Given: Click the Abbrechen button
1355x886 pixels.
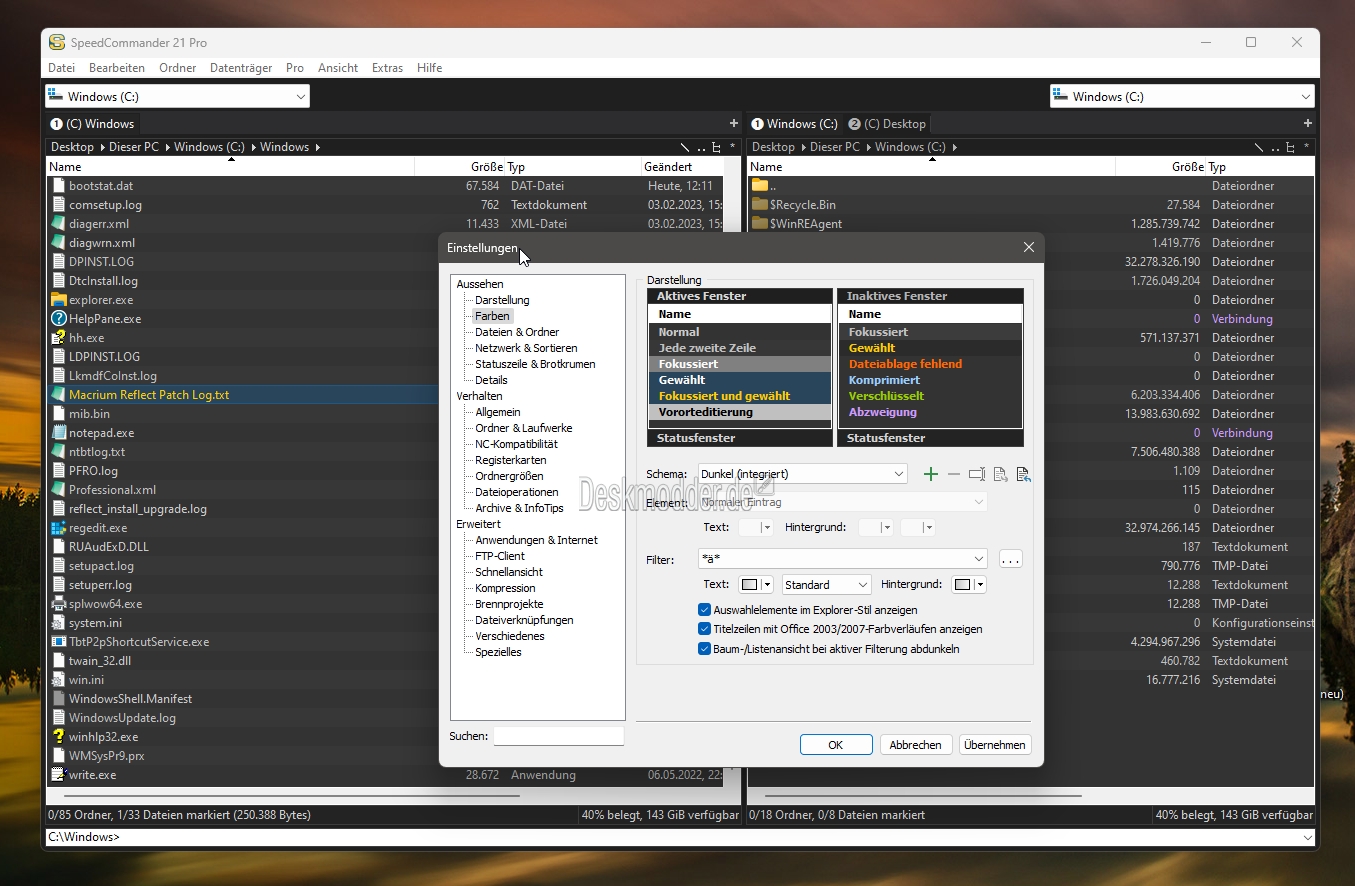Looking at the screenshot, I should [915, 745].
